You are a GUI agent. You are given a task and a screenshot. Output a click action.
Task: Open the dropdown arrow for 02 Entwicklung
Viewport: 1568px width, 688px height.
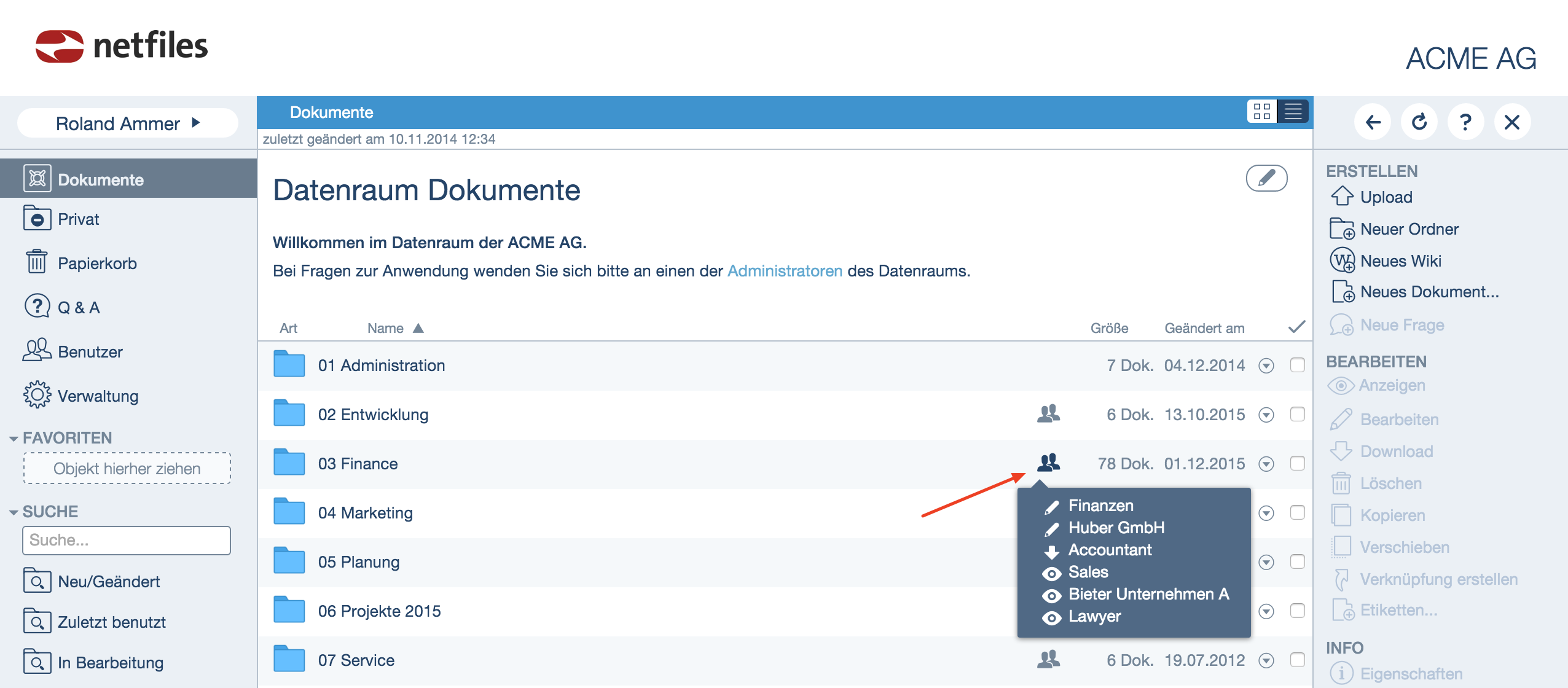[1266, 415]
